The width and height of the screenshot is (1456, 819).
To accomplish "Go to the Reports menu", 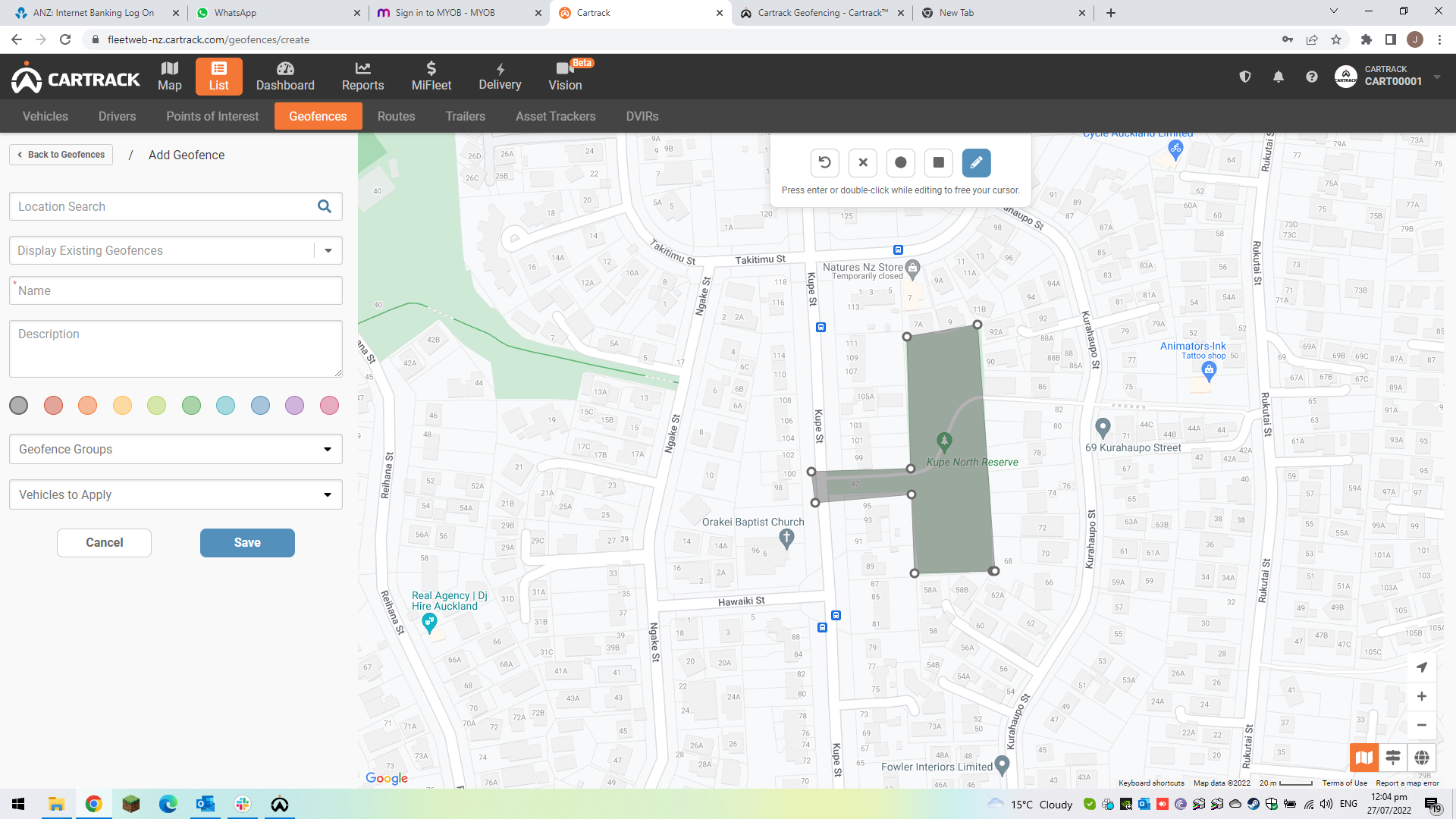I will (362, 77).
